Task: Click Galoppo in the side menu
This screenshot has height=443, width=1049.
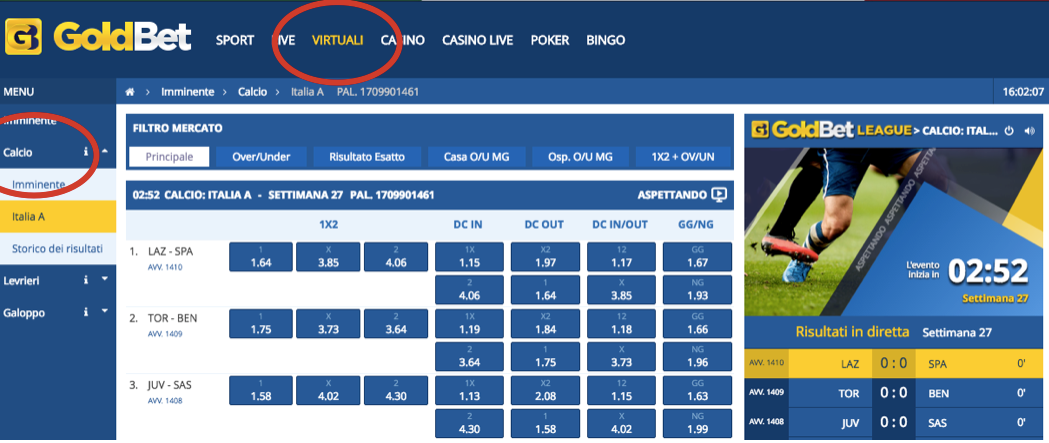Action: [x=24, y=313]
